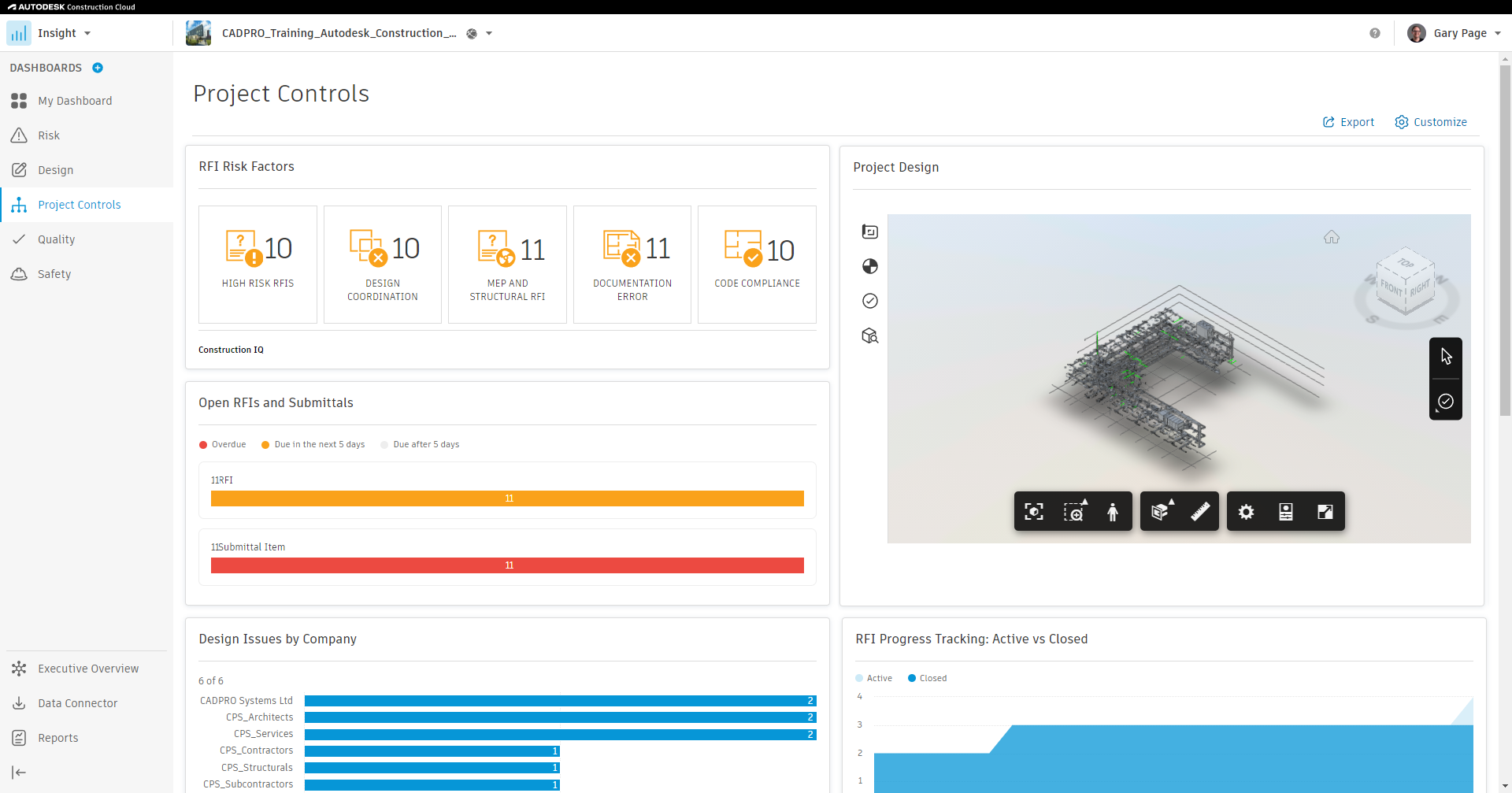Open Gary Page account menu arrow

coord(1498,33)
